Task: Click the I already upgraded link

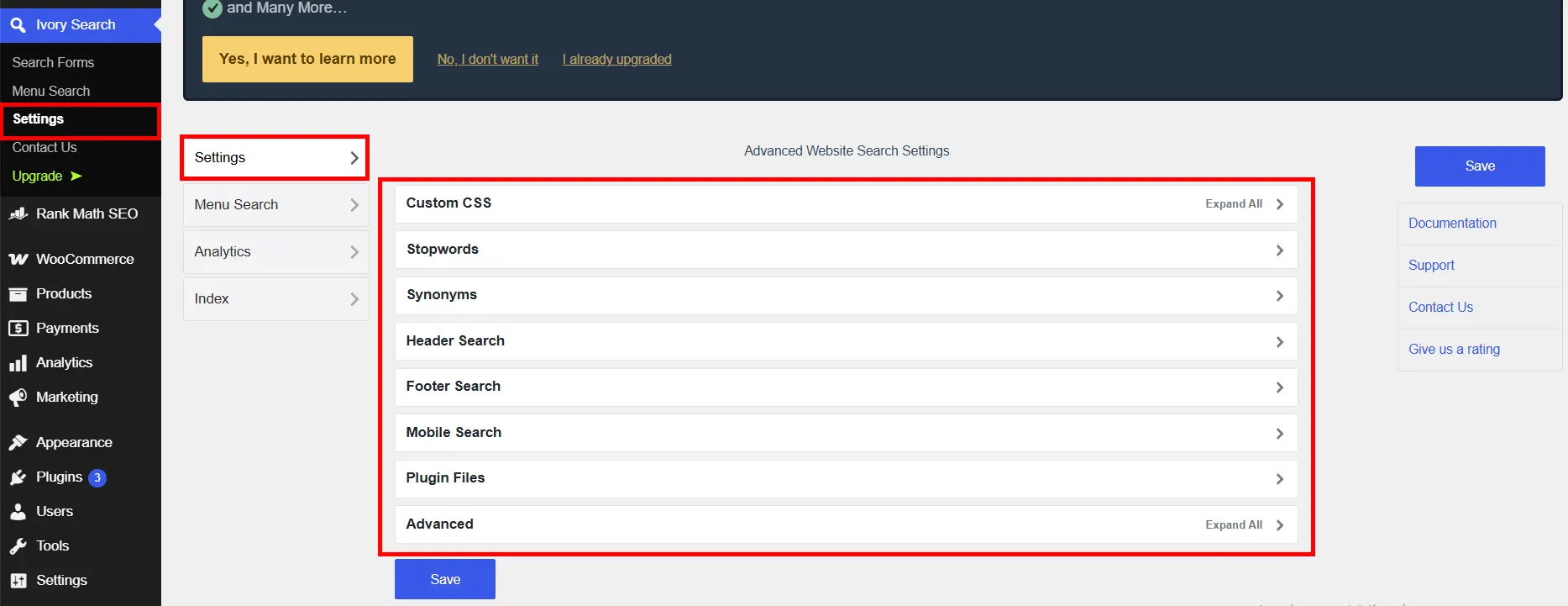Action: (x=617, y=60)
